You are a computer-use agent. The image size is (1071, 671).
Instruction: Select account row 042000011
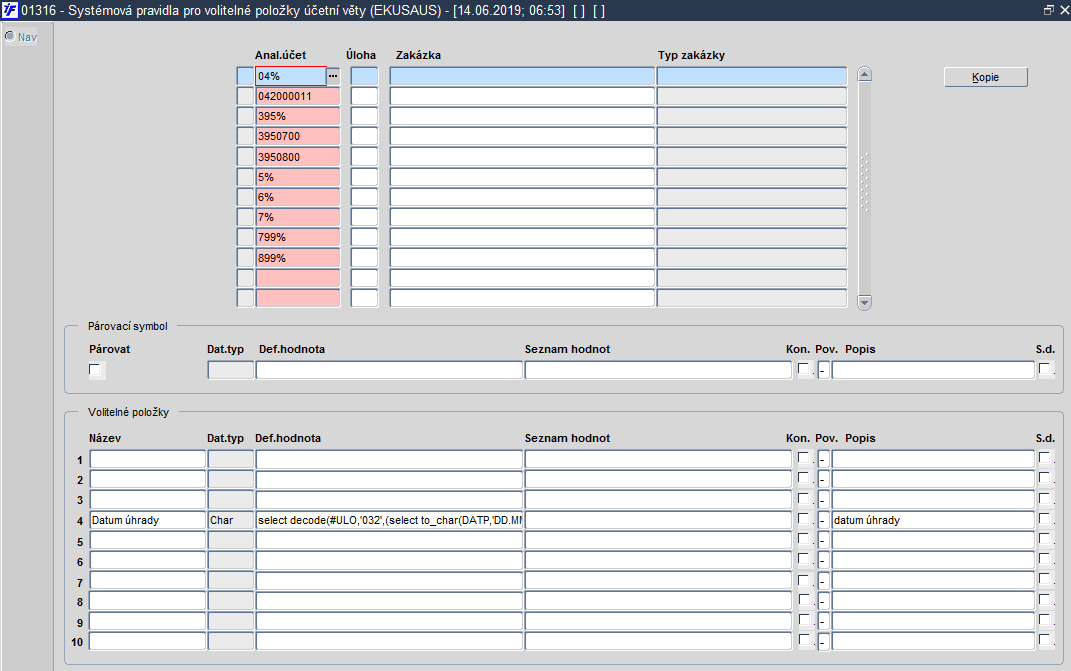pyautogui.click(x=298, y=96)
